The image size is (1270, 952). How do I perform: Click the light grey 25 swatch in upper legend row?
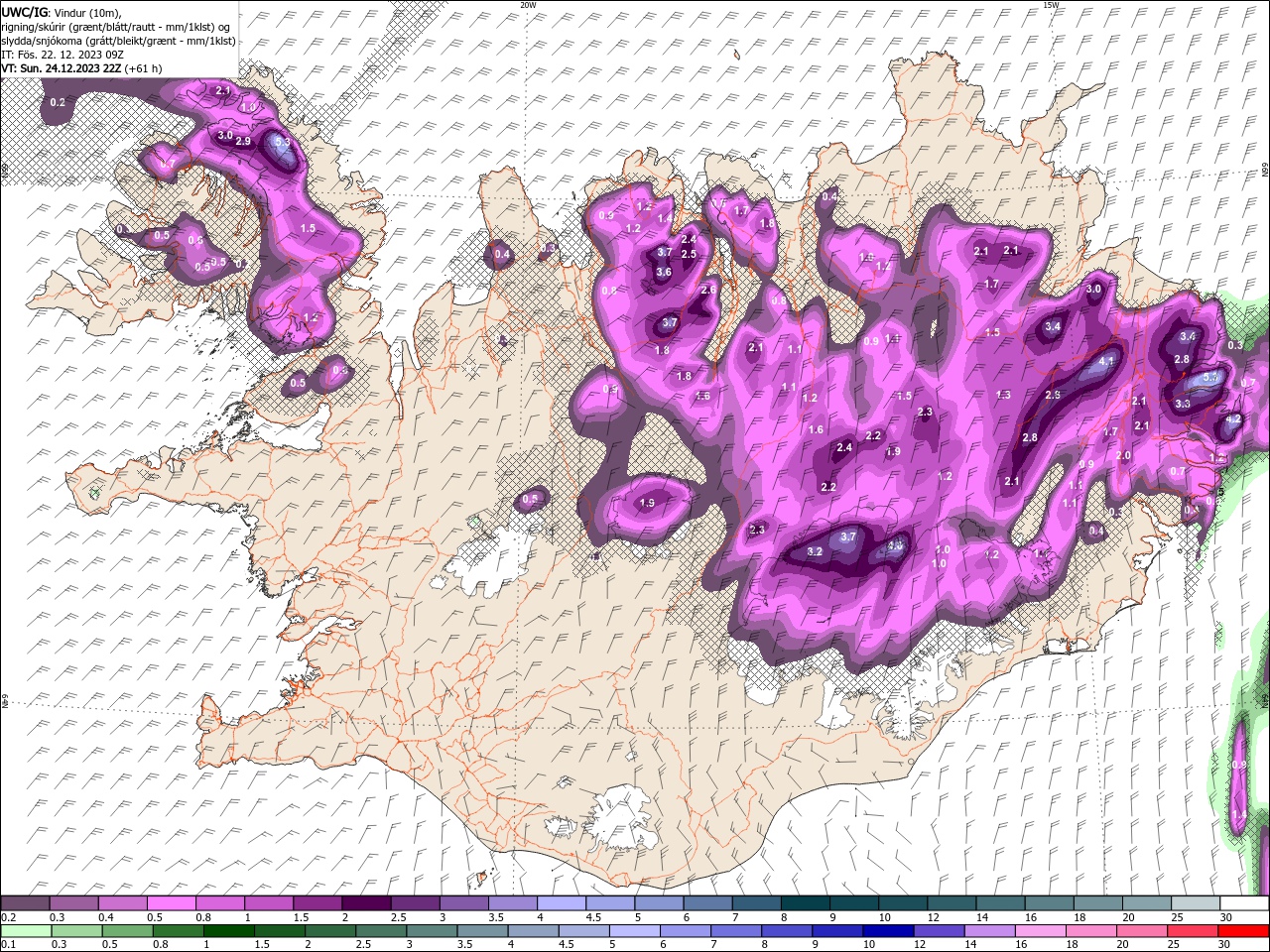[x=1195, y=903]
